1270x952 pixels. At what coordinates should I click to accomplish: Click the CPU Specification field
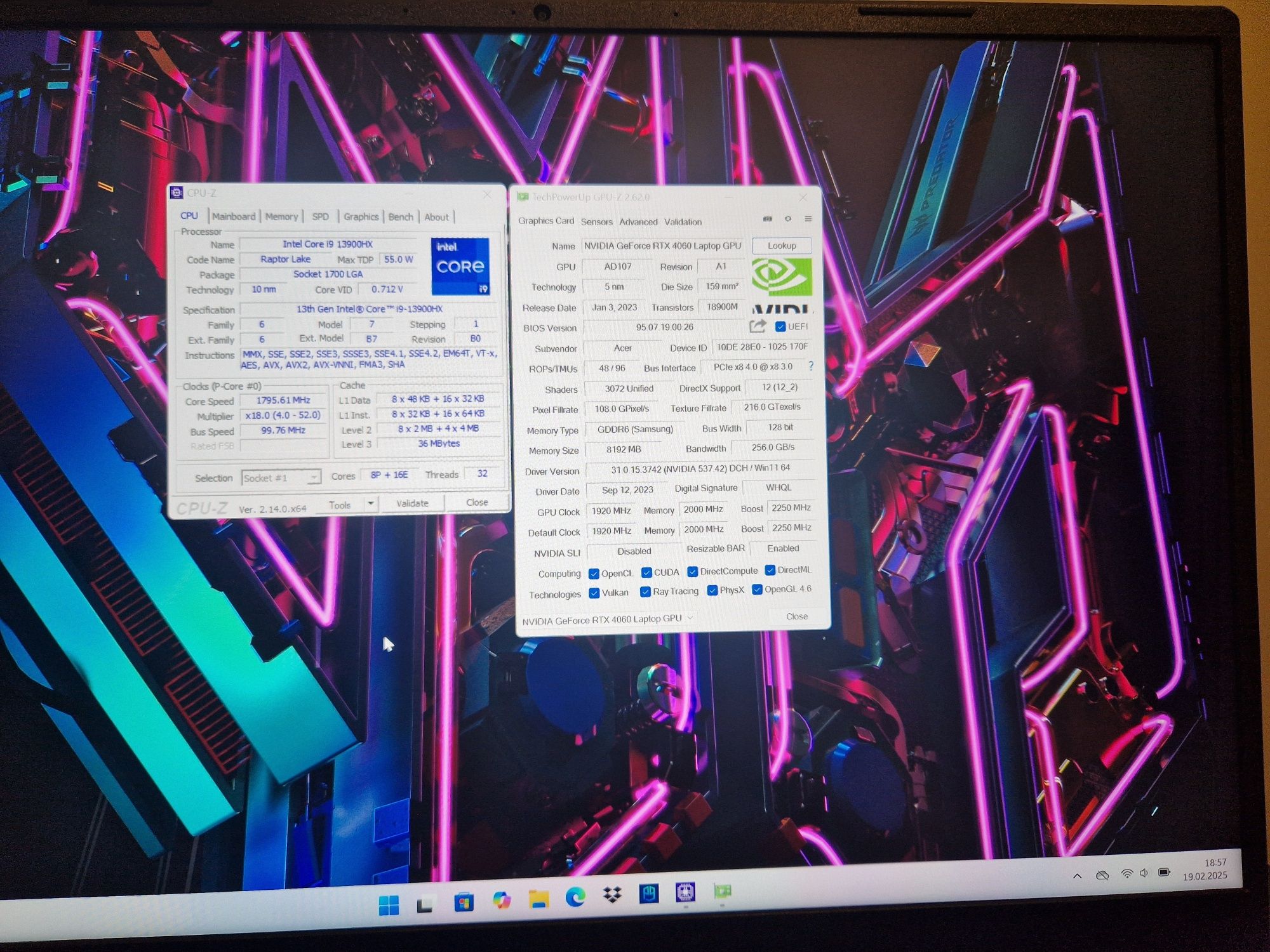point(369,308)
